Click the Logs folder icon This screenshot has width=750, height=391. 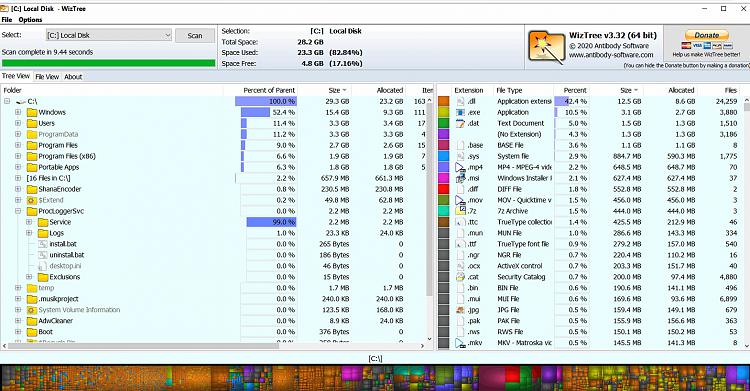pos(43,234)
